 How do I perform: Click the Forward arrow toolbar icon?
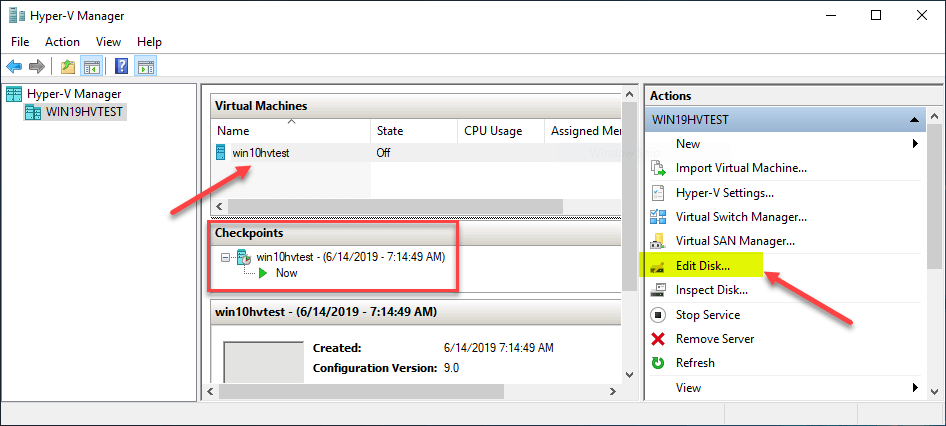(x=37, y=66)
